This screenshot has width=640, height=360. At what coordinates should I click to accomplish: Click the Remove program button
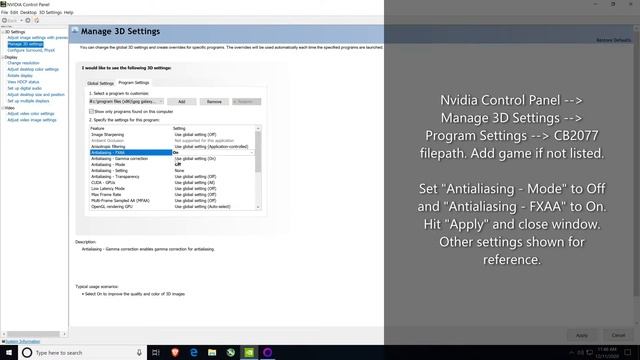pos(214,102)
